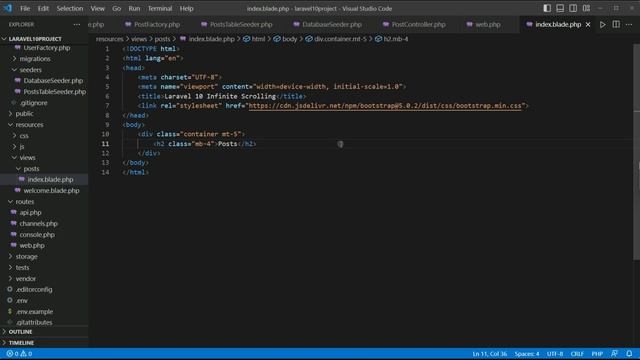640x360 pixels.
Task: Open channels.php file
Action: coord(38,224)
